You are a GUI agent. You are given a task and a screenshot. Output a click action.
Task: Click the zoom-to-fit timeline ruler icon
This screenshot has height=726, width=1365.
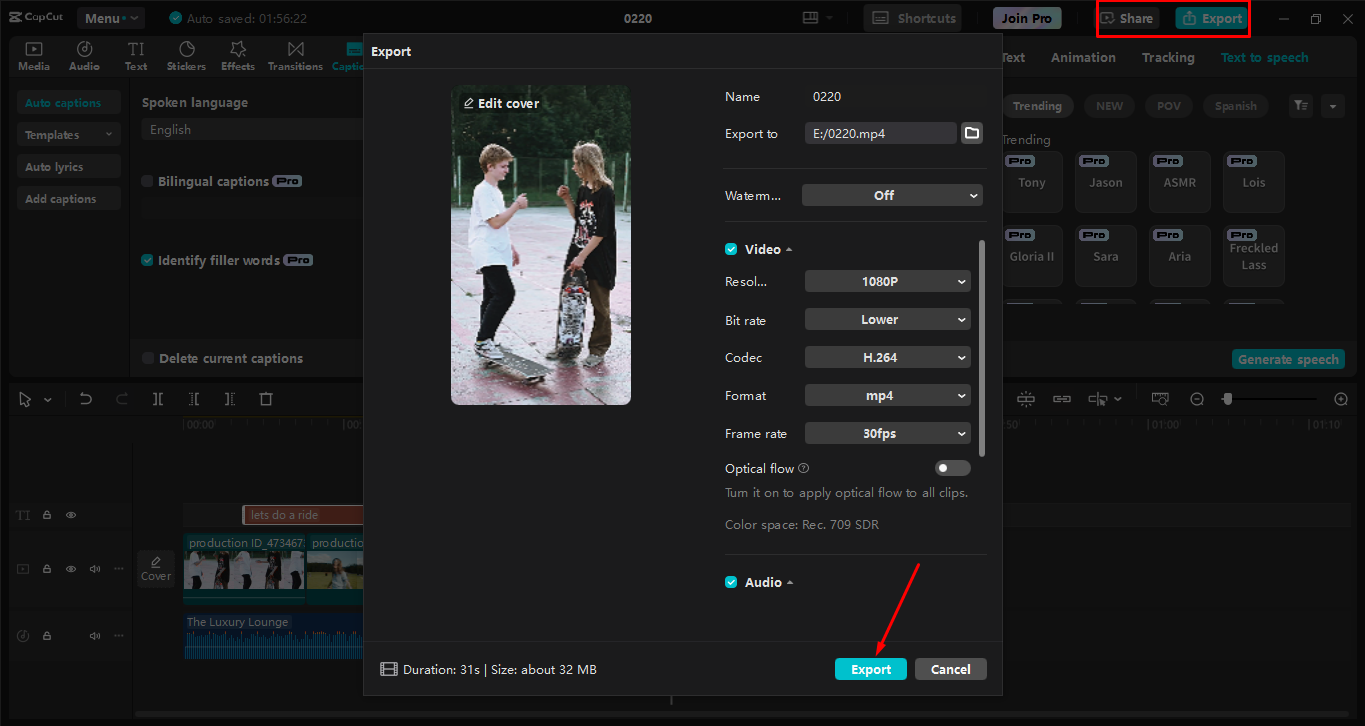click(1160, 399)
